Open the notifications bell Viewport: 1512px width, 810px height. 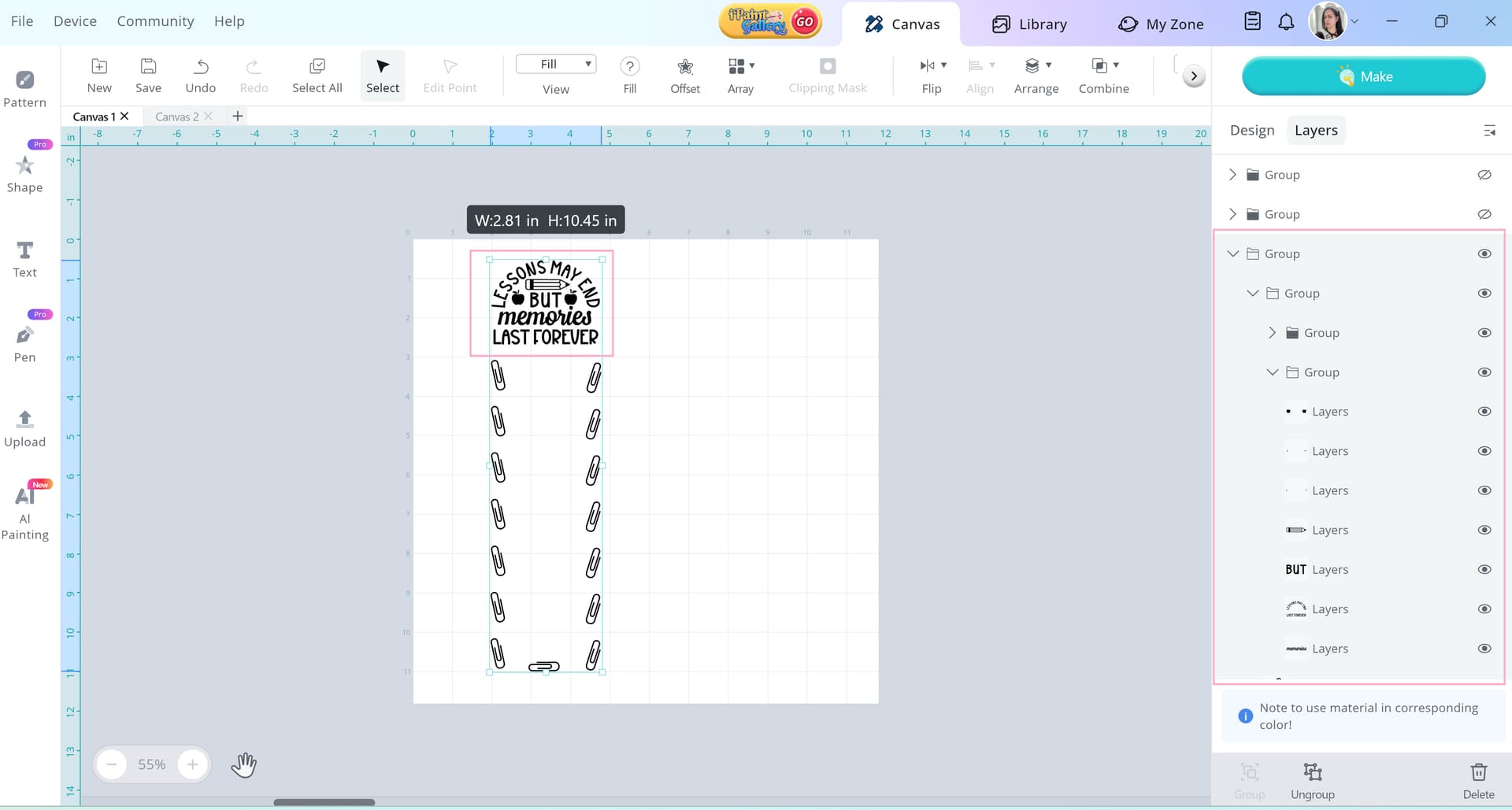tap(1286, 22)
